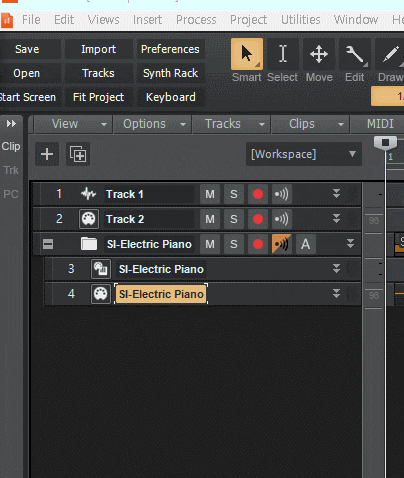
Task: Arm Track 1 for recording
Action: pos(258,194)
